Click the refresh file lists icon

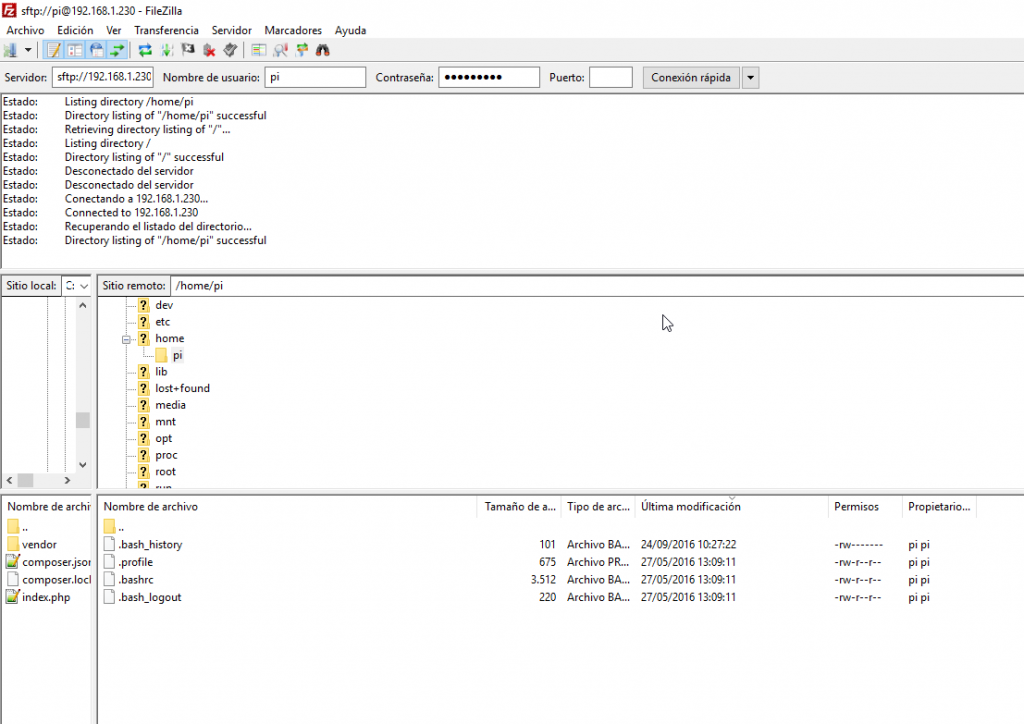[145, 49]
